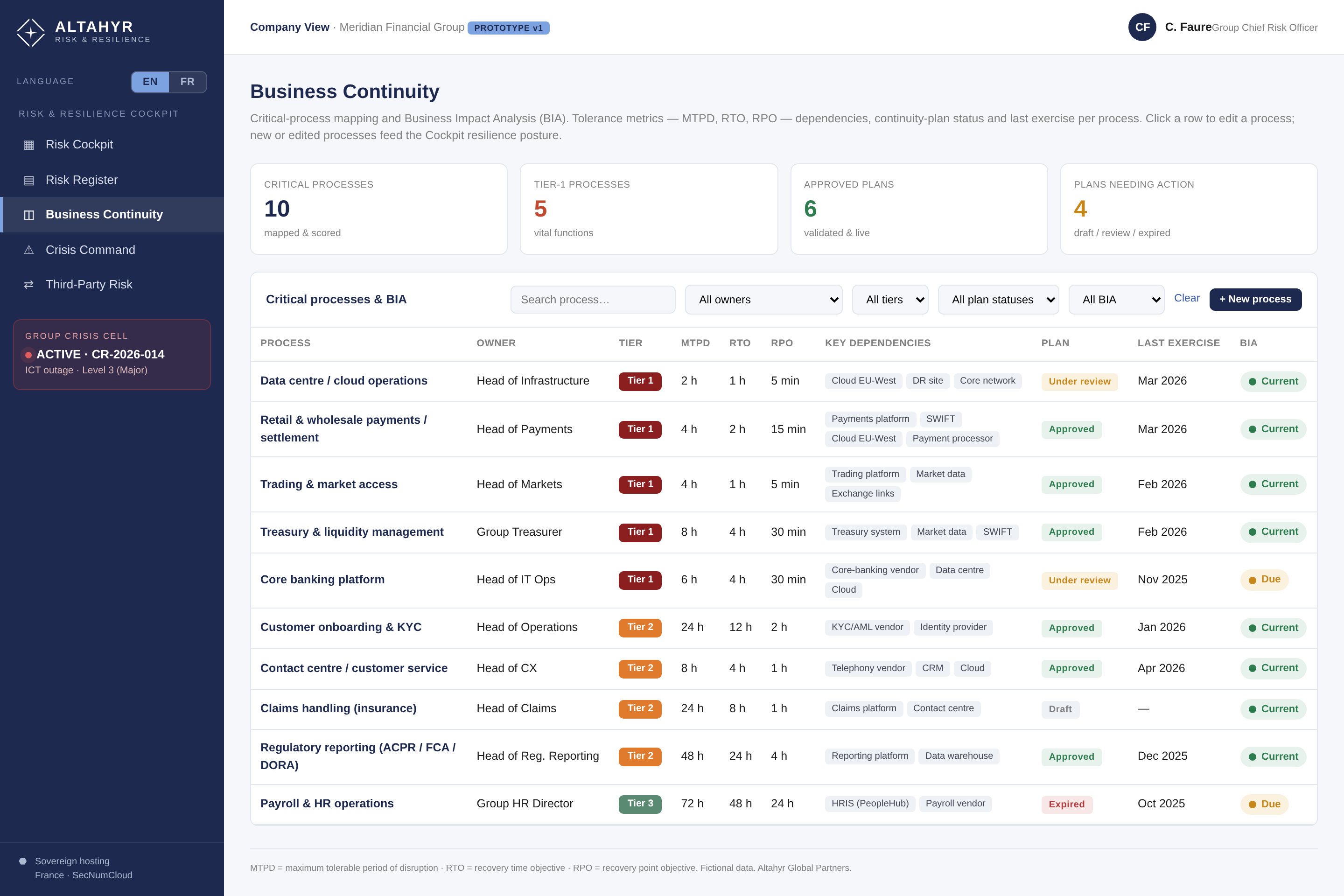This screenshot has width=1344, height=896.
Task: Click the DR site dependency tag
Action: pos(927,381)
